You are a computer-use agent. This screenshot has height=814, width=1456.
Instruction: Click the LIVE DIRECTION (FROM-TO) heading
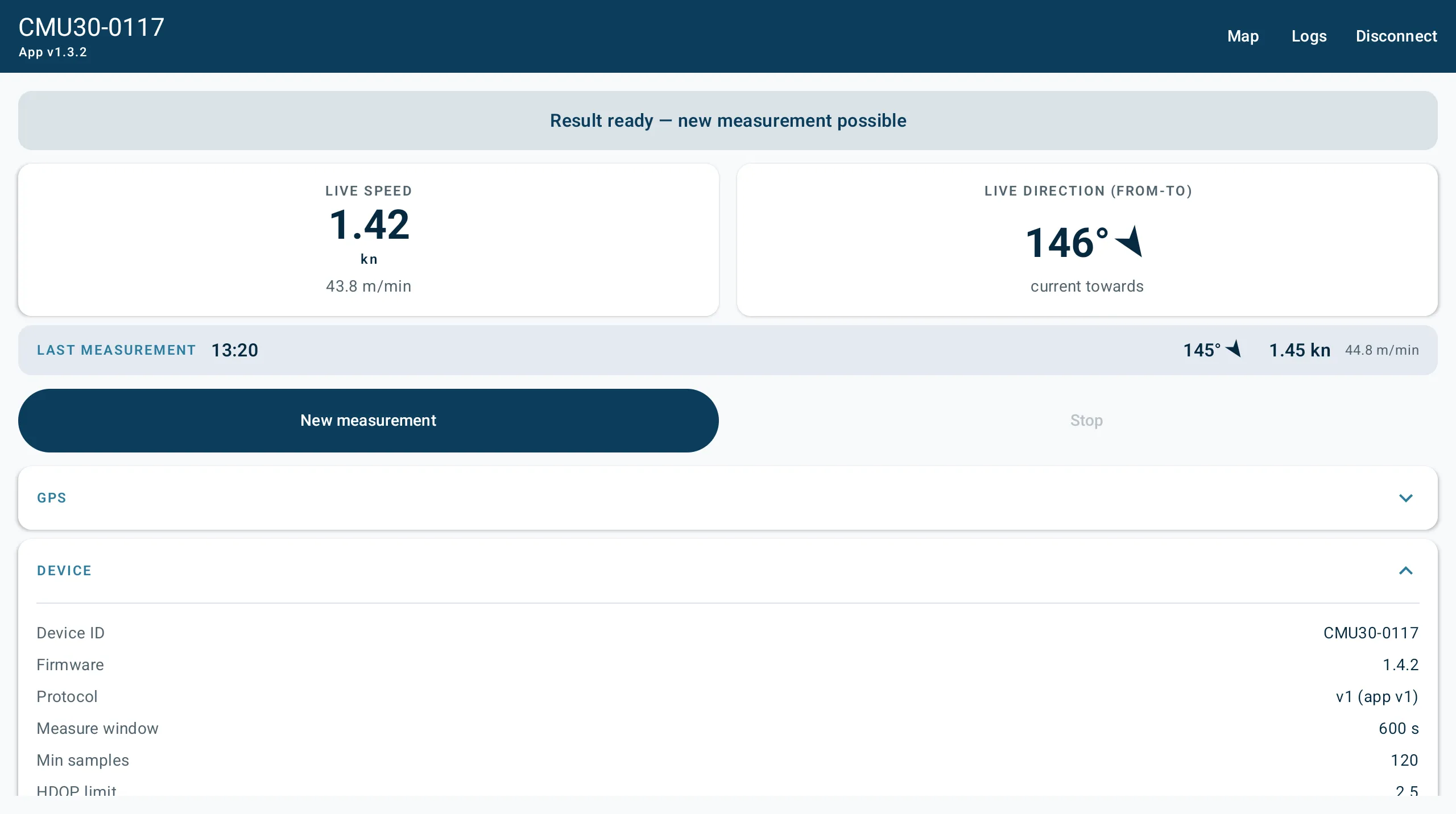click(1088, 191)
